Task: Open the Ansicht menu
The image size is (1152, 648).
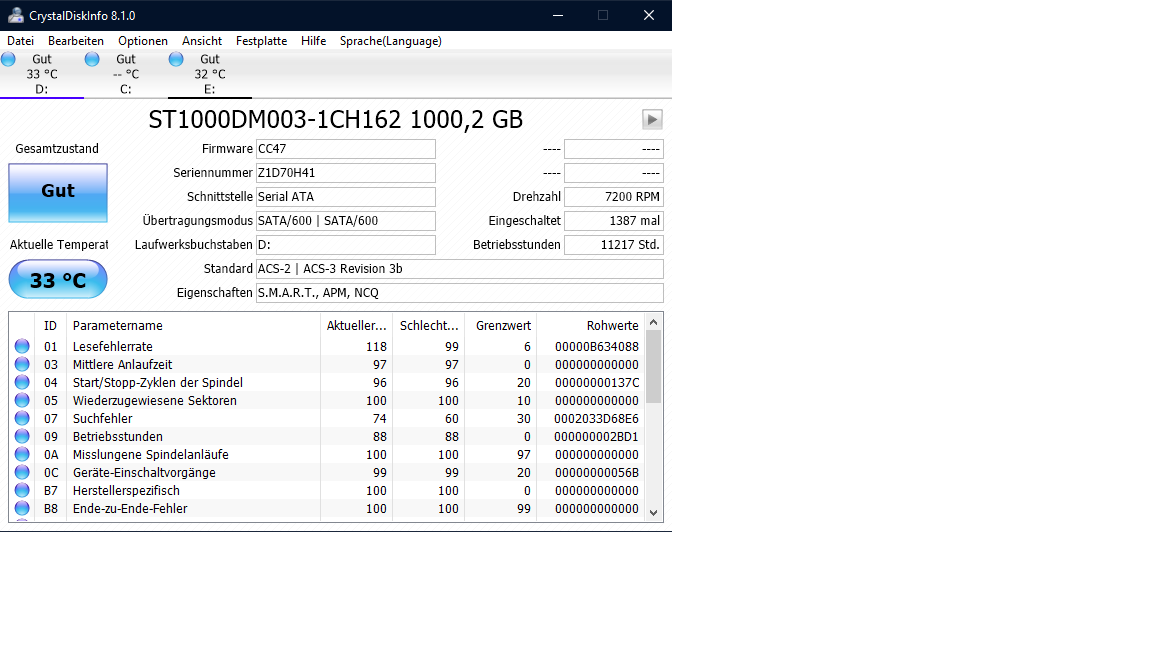Action: (x=202, y=41)
